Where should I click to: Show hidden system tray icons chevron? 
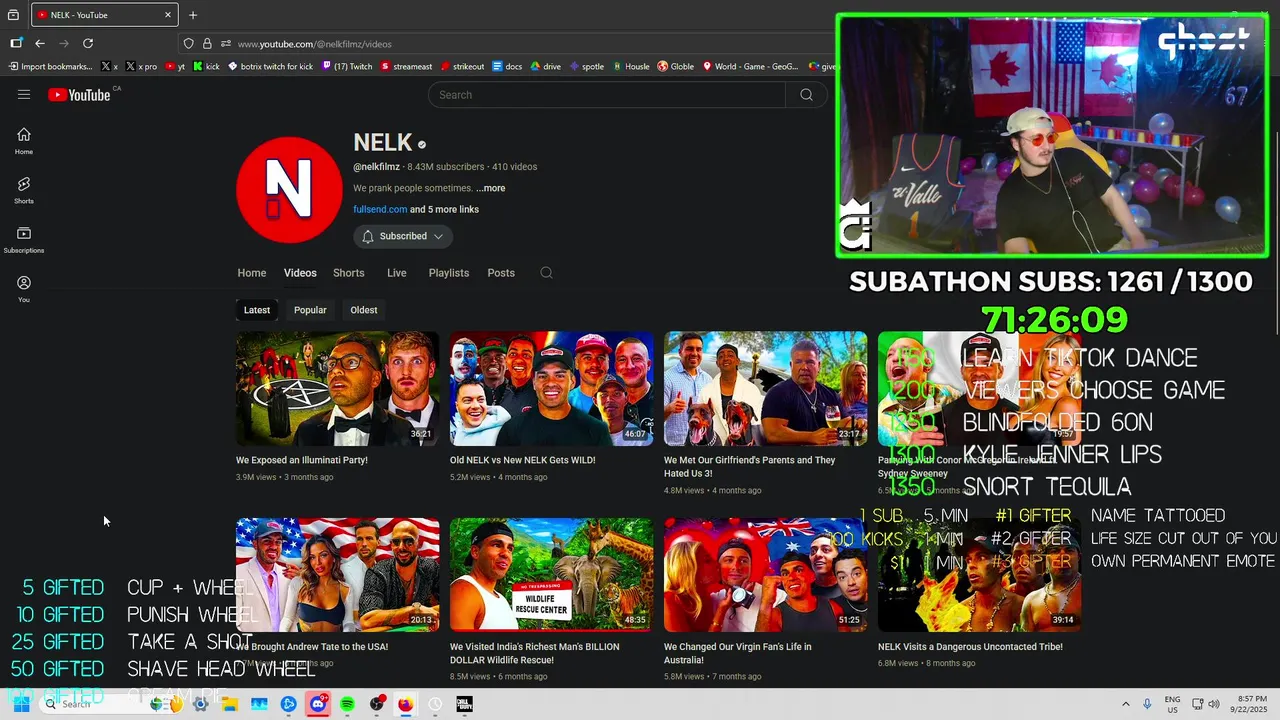pos(1125,704)
